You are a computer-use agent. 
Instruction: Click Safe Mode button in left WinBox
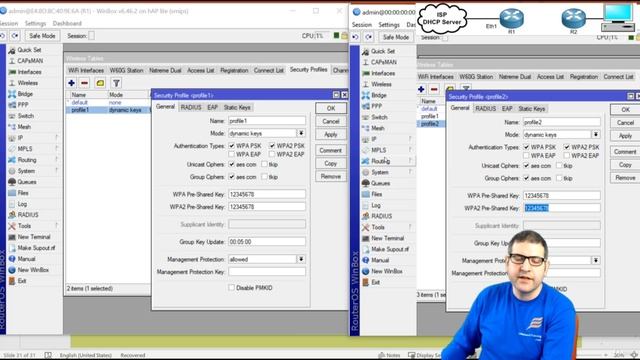[42, 36]
